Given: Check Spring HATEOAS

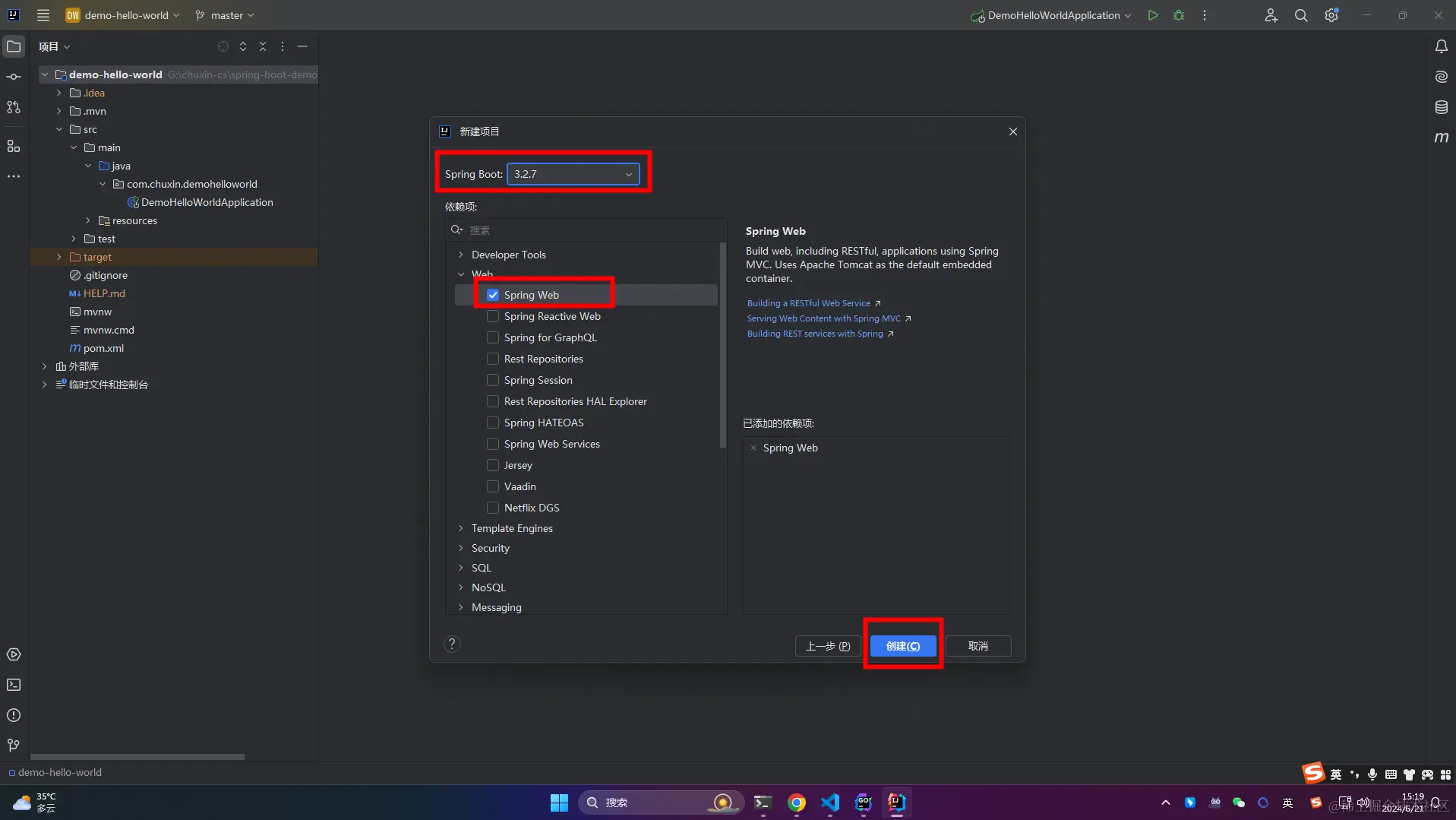Looking at the screenshot, I should pos(493,423).
